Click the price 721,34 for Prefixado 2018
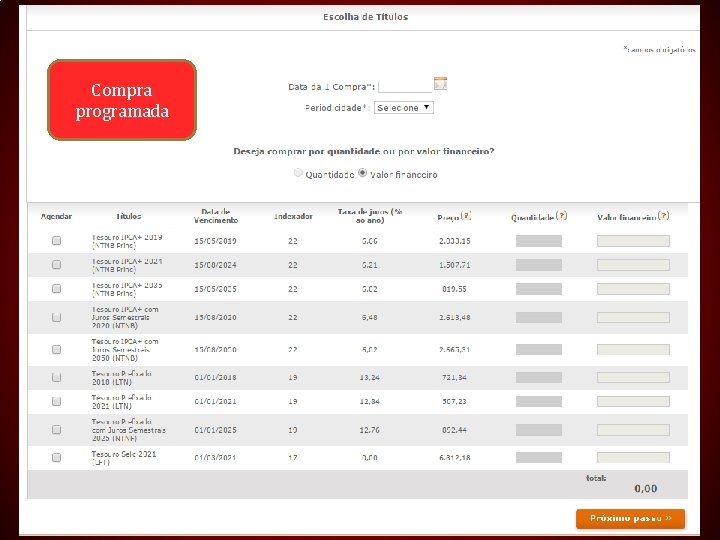The height and width of the screenshot is (540, 720). coord(455,377)
